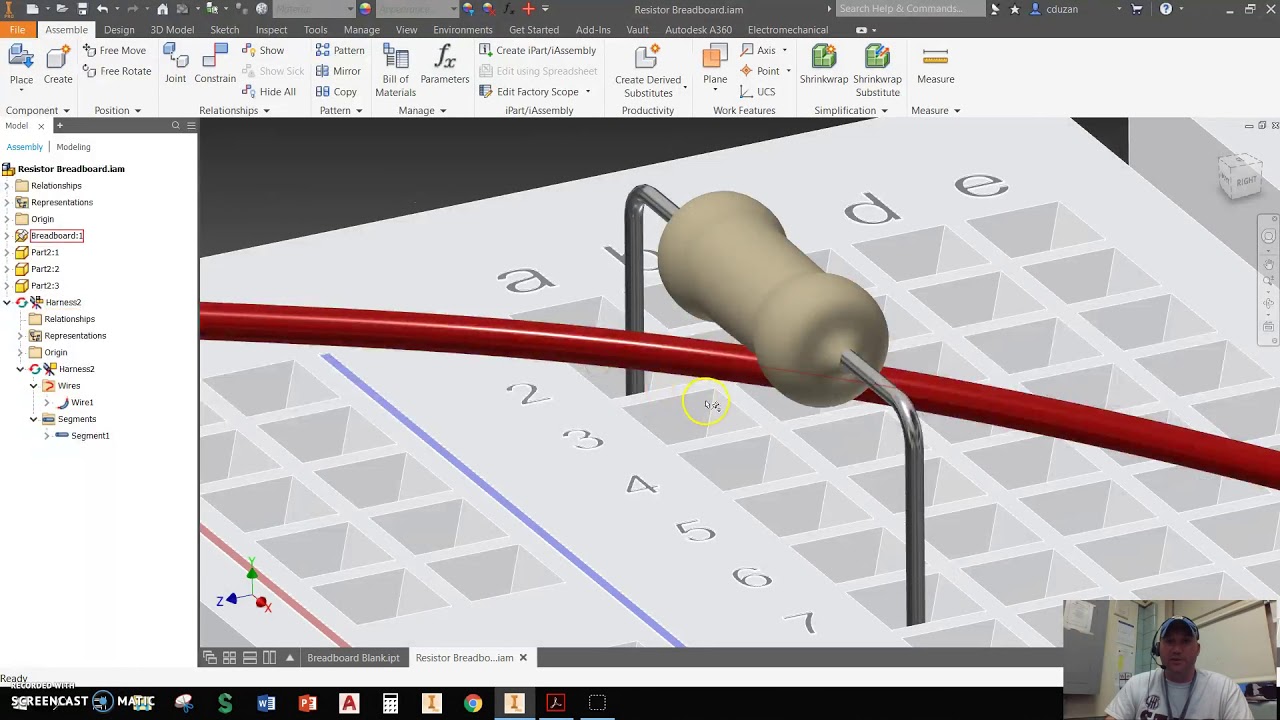Select the Modeling browser view

73,147
